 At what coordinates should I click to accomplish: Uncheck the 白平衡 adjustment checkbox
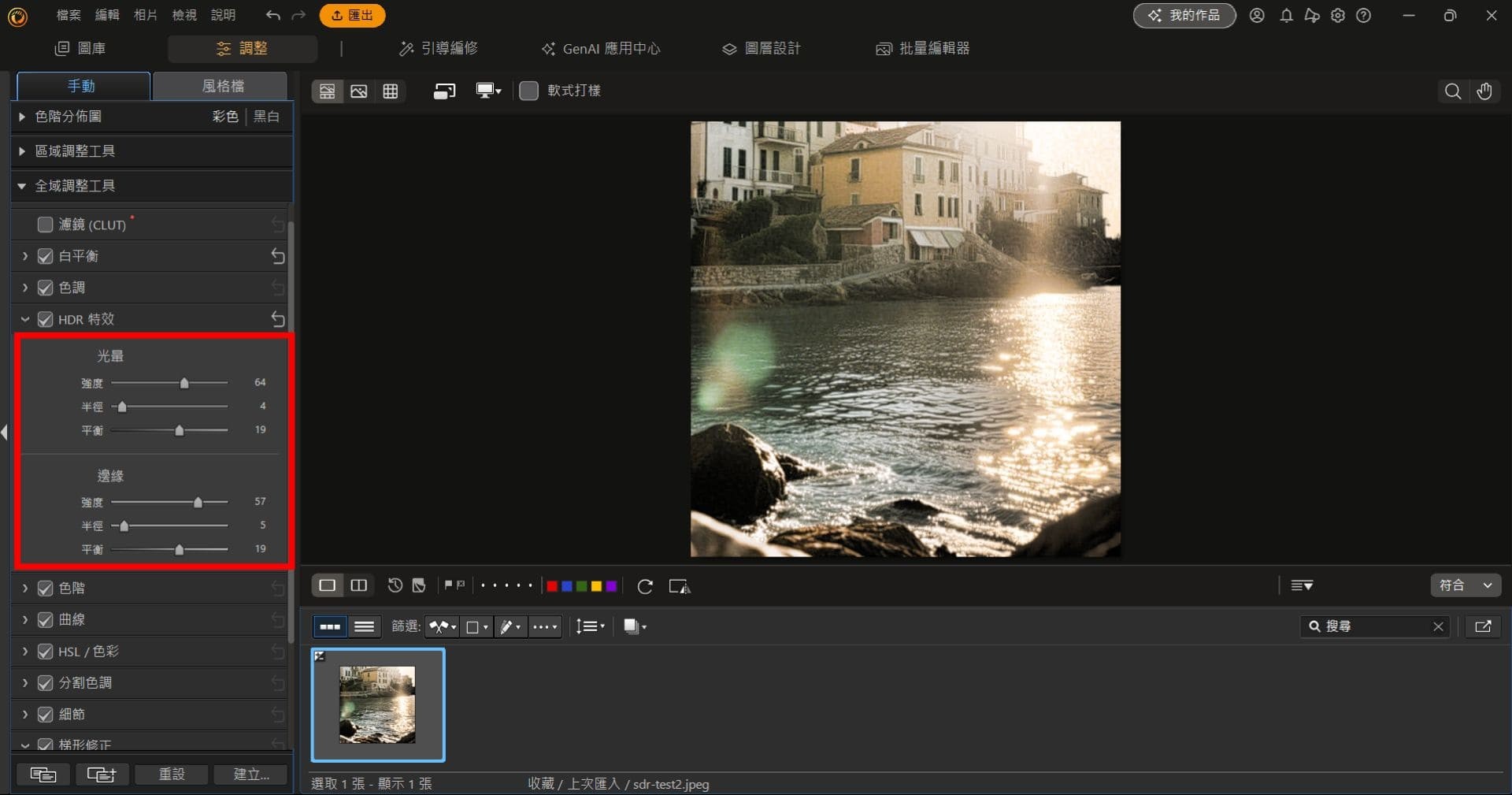[45, 256]
